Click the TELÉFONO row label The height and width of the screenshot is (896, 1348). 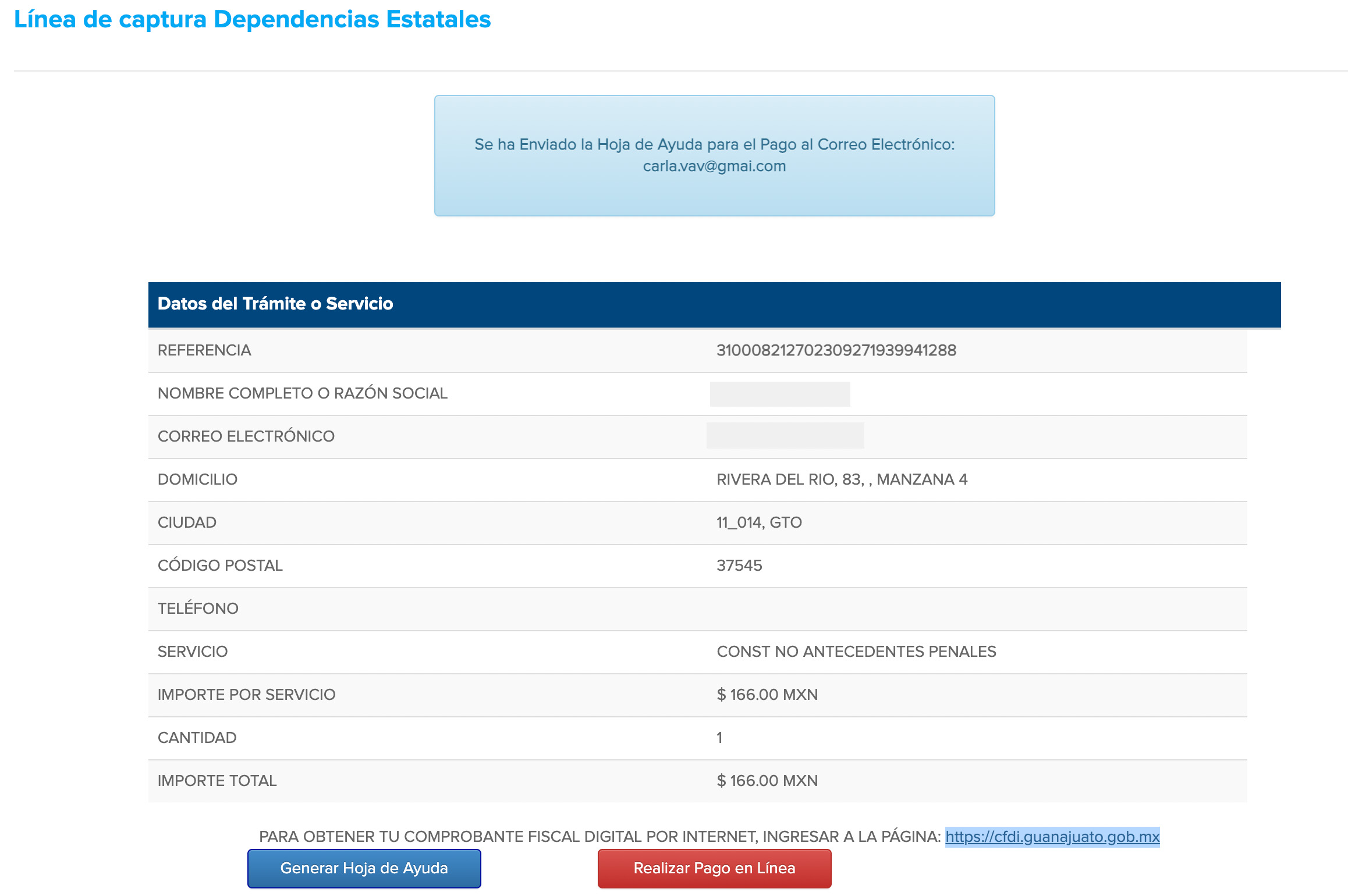pyautogui.click(x=198, y=609)
